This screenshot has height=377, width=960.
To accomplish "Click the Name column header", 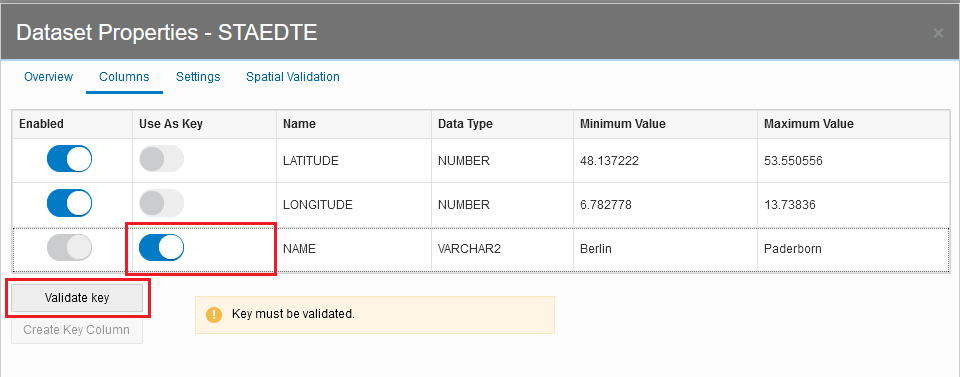I will point(354,124).
